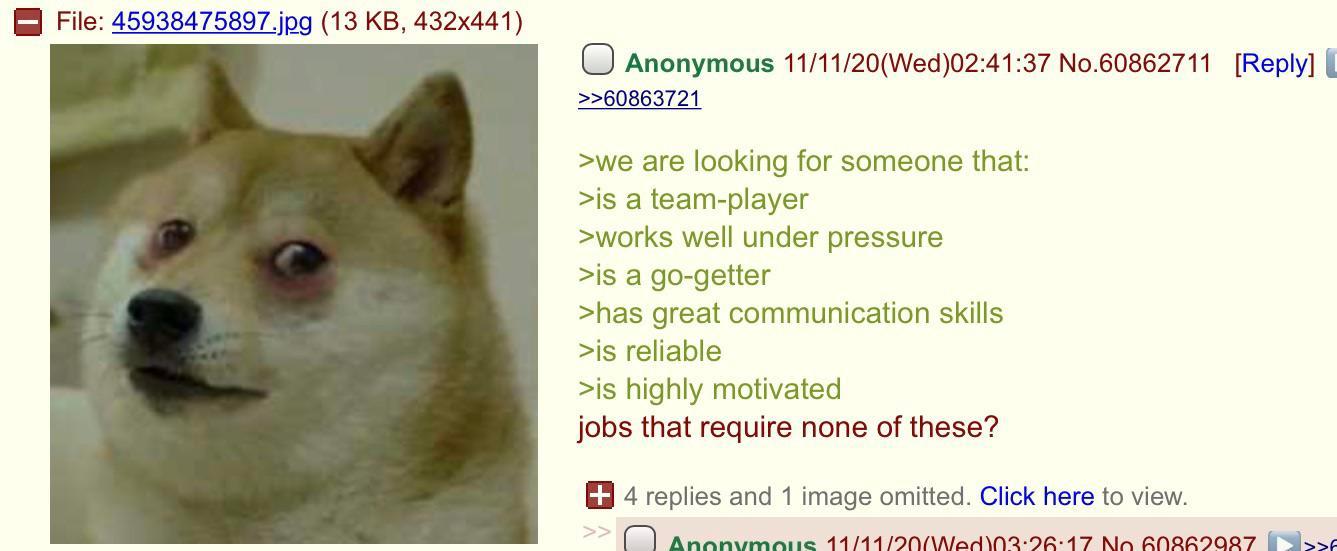Image resolution: width=1337 pixels, height=551 pixels.
Task: Expand the doge image thumbnail
Action: click(x=294, y=294)
